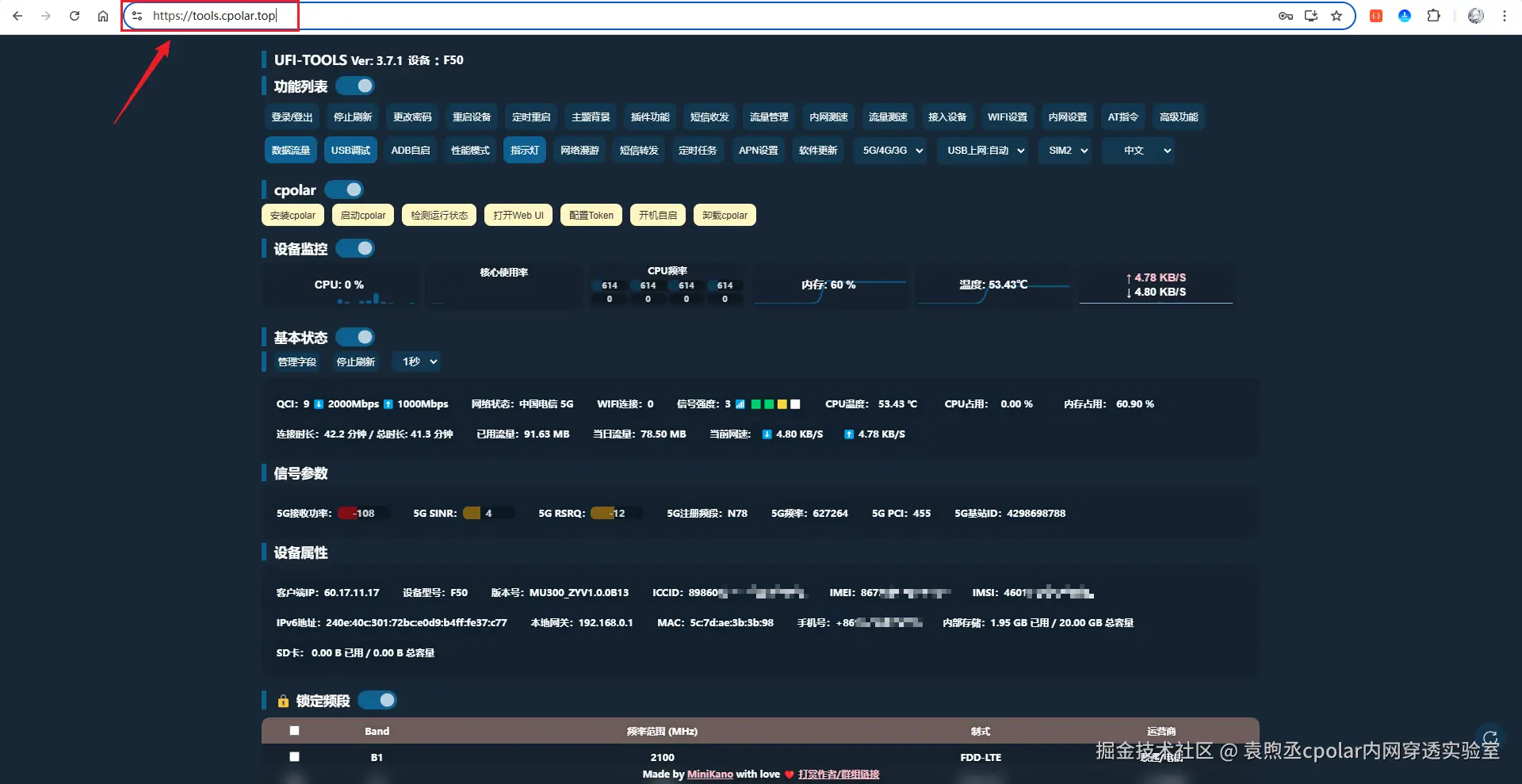Open the AT指令 menu item

click(1123, 117)
